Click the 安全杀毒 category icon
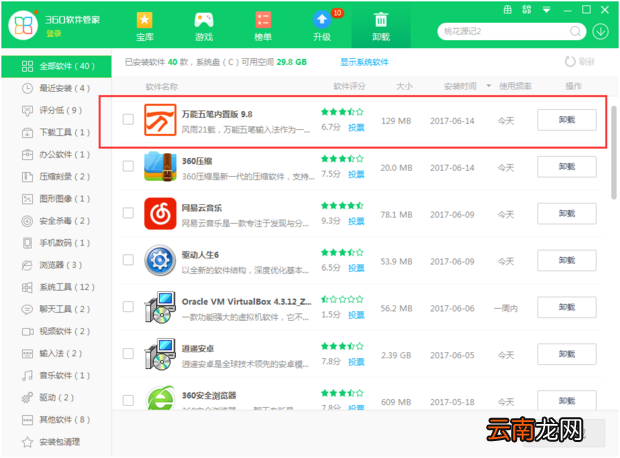Screen dimensions: 620x458 27,221
